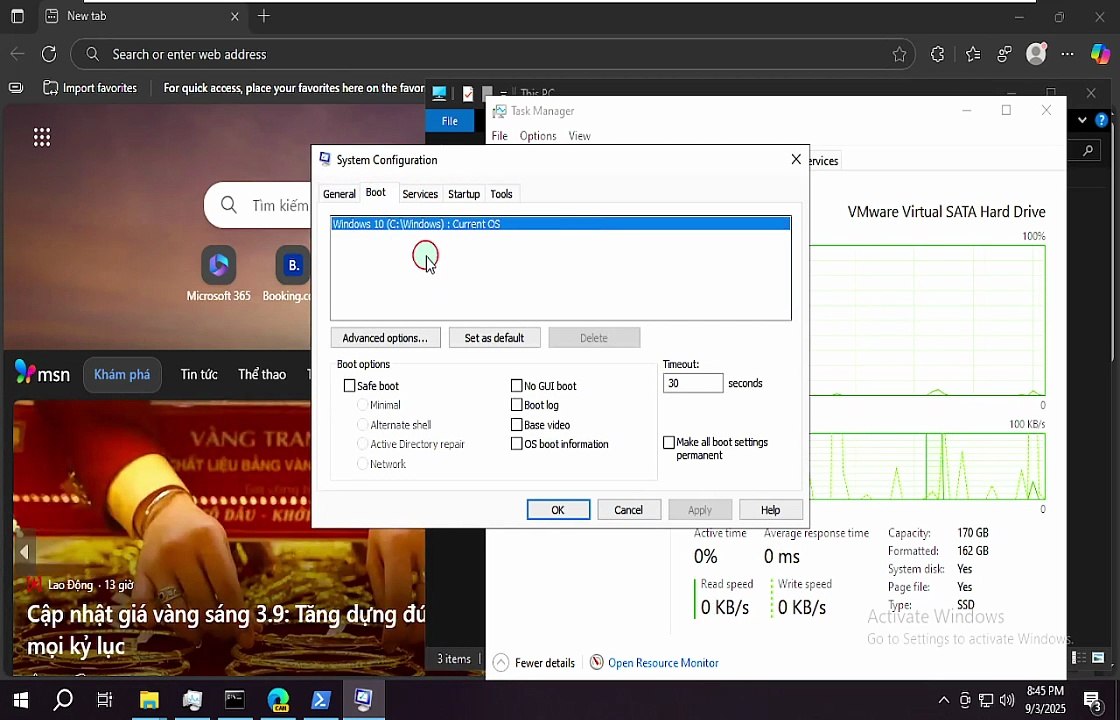Open the gold price news article headline
This screenshot has height=720, width=1120.
tap(226, 629)
